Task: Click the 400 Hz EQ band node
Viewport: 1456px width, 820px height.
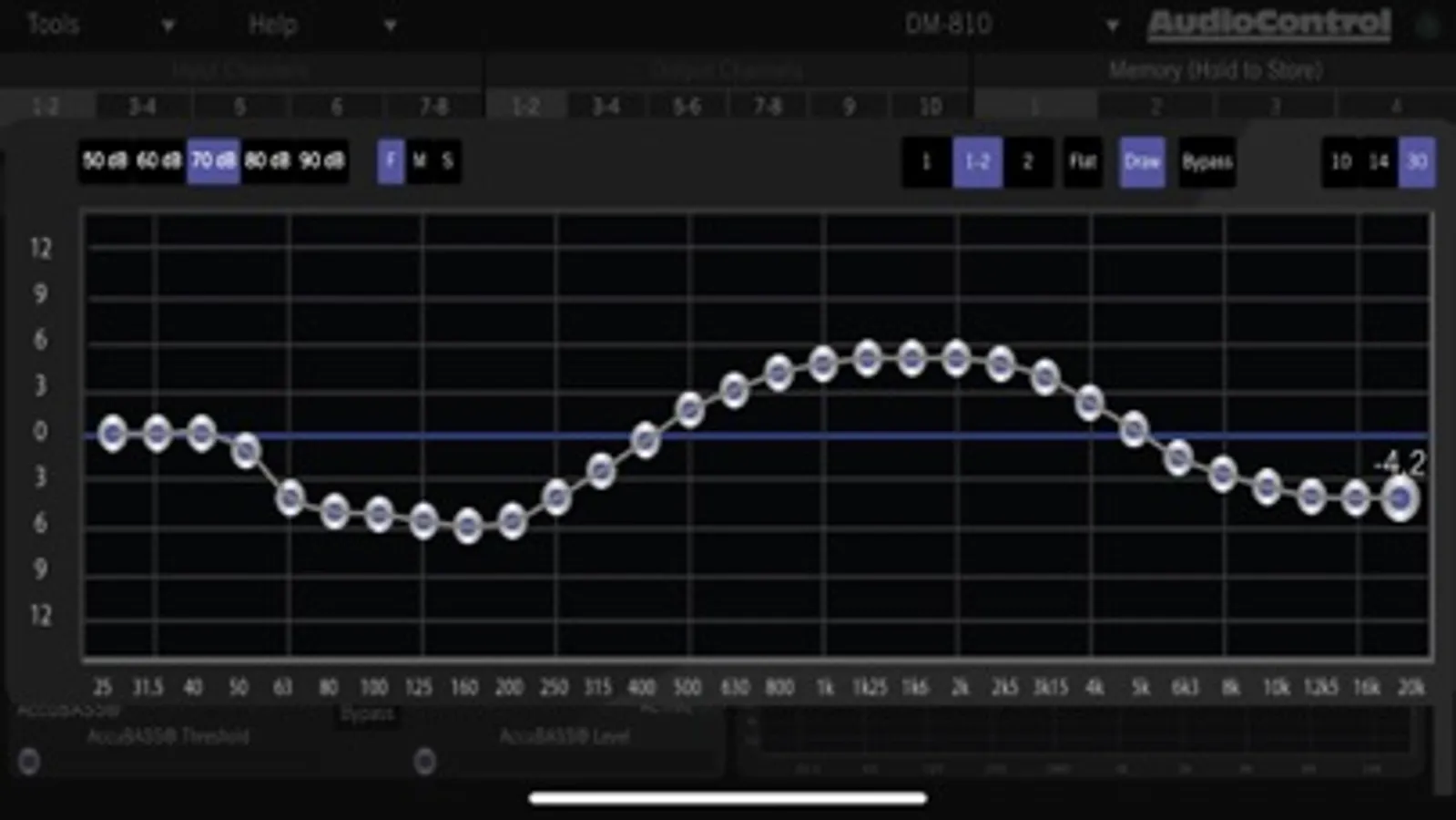Action: (x=646, y=440)
